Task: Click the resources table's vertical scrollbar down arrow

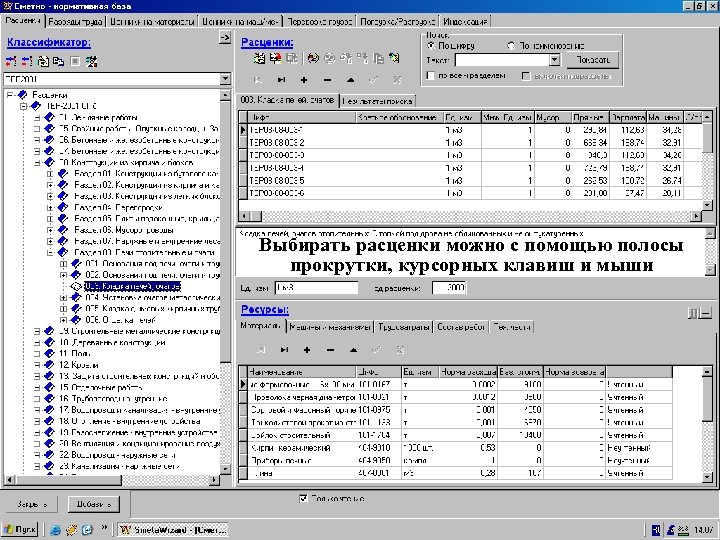Action: click(707, 477)
